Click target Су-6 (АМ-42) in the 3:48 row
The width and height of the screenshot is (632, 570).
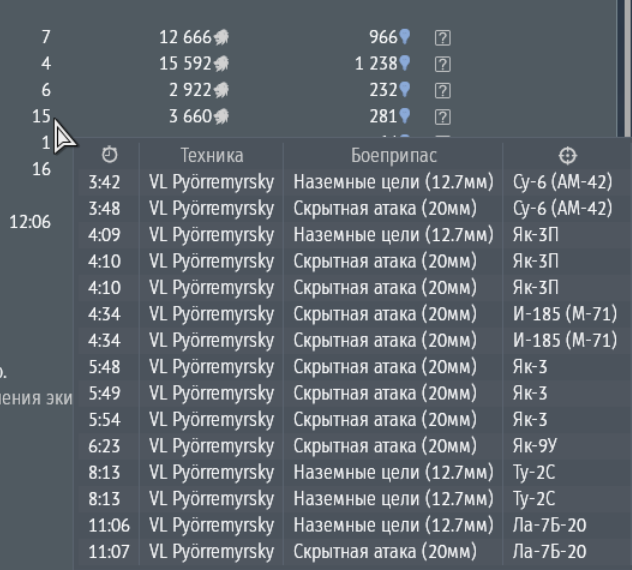coord(562,209)
